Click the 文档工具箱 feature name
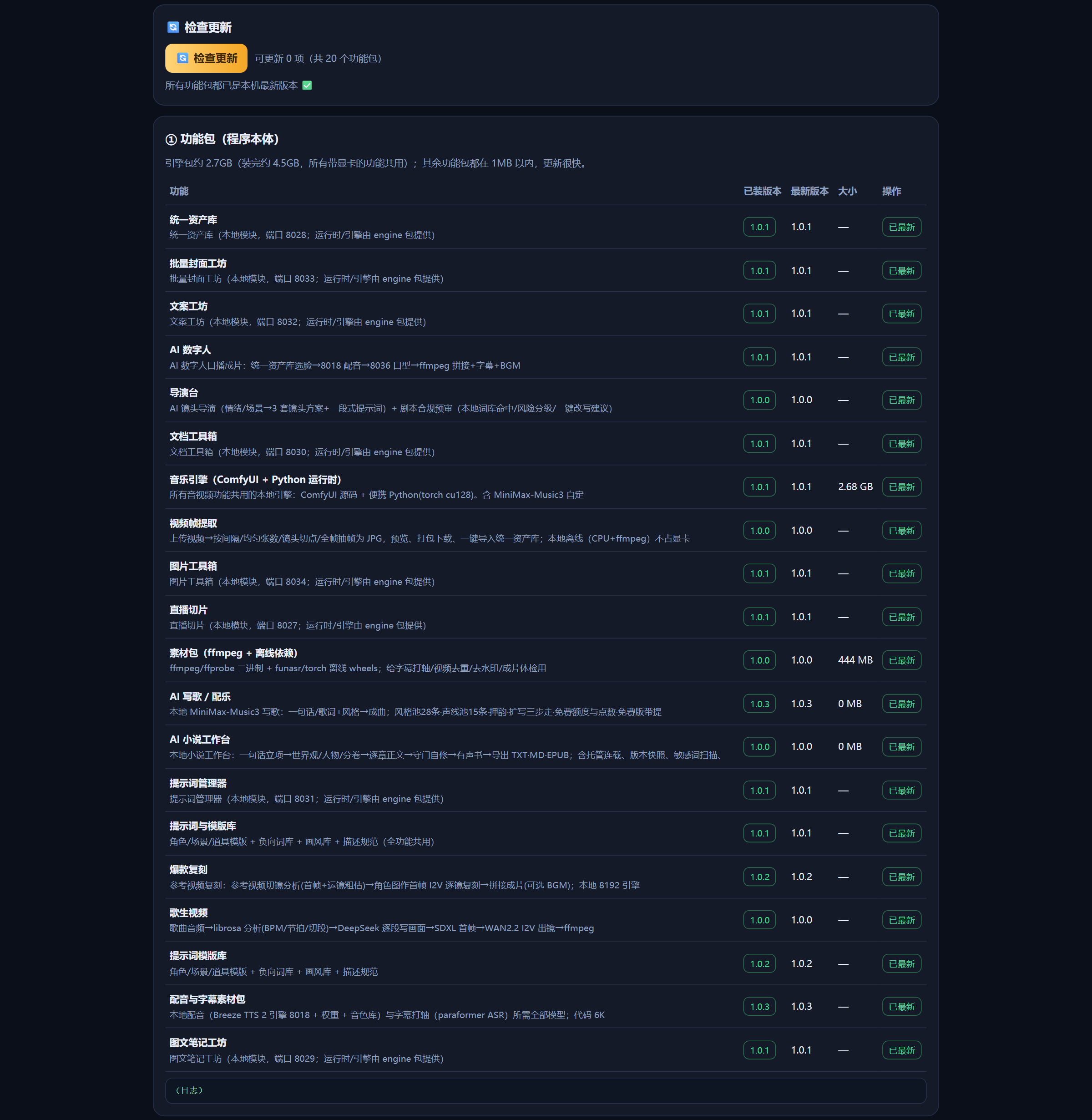Image resolution: width=1092 pixels, height=1120 pixels. pyautogui.click(x=193, y=436)
